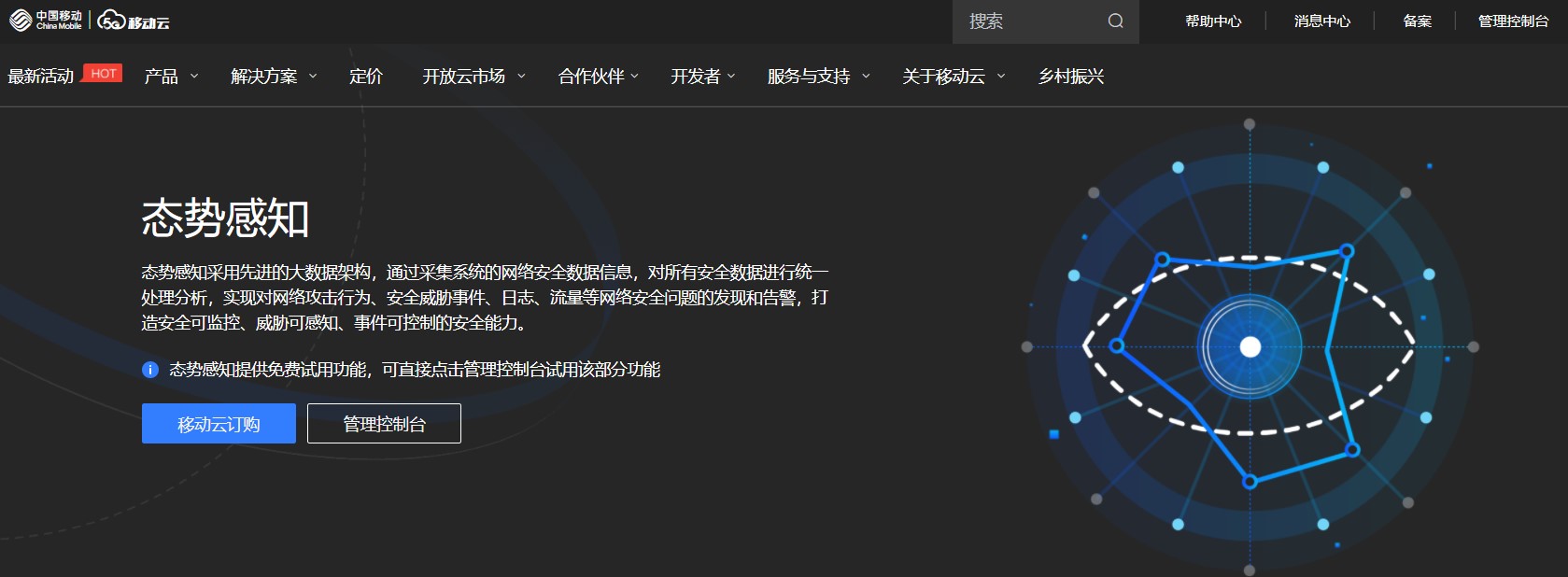Click the description paragraph starting 态势感知采用先进的大数据架构
1568x577 pixels.
click(485, 297)
